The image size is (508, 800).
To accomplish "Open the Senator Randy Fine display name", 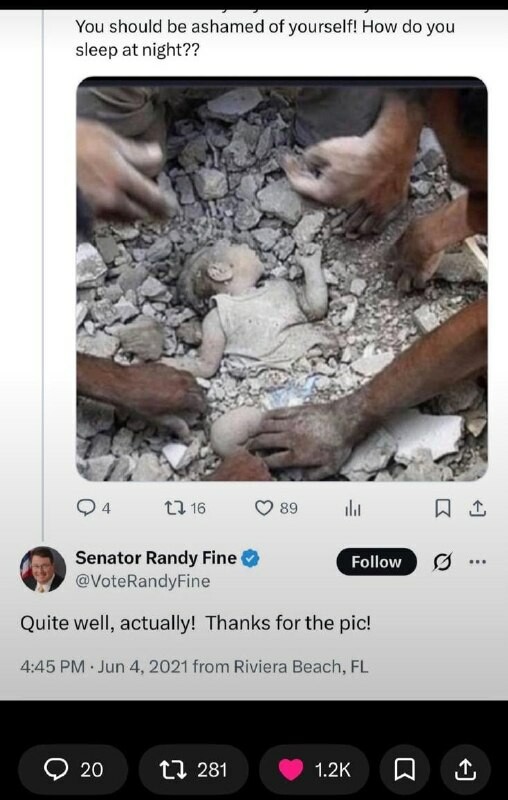I will pos(156,558).
